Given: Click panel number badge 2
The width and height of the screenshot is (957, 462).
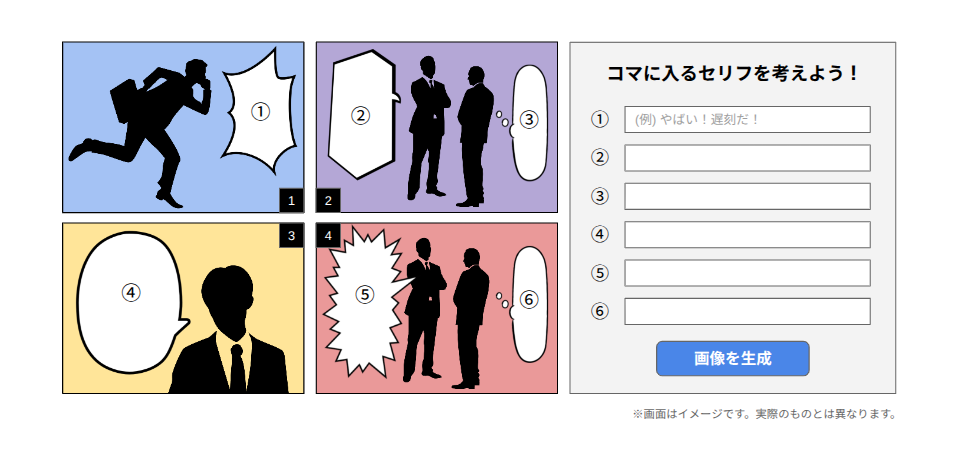Looking at the screenshot, I should click(328, 200).
